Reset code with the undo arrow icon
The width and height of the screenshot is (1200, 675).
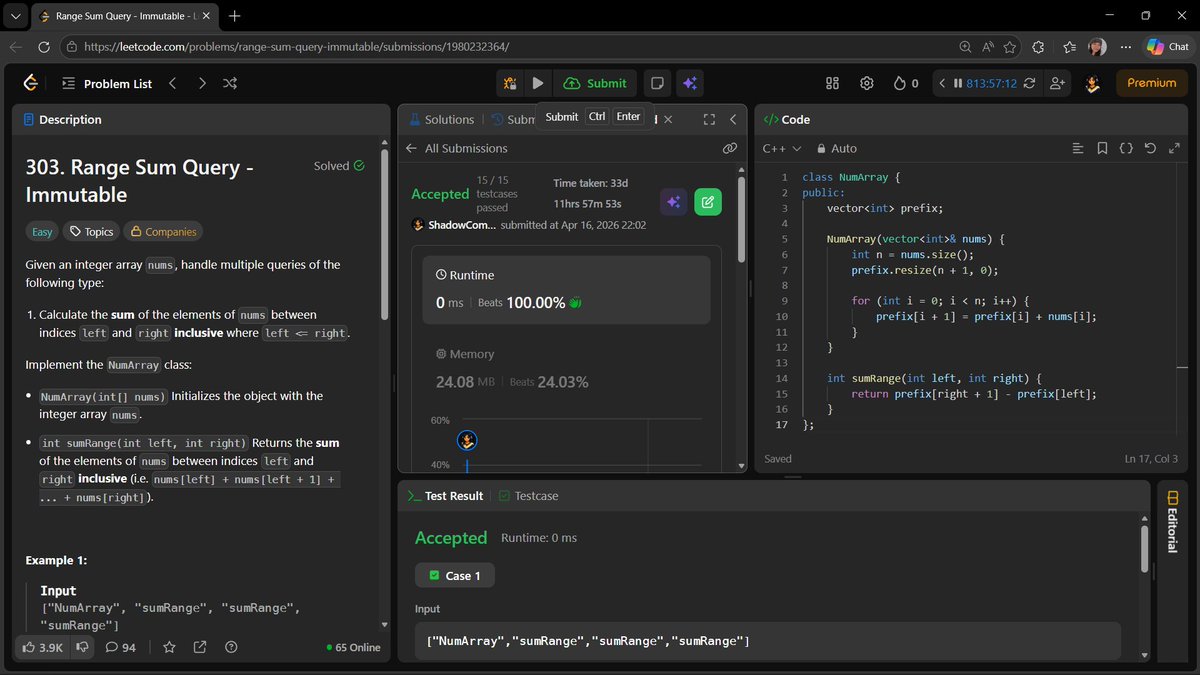click(1149, 147)
